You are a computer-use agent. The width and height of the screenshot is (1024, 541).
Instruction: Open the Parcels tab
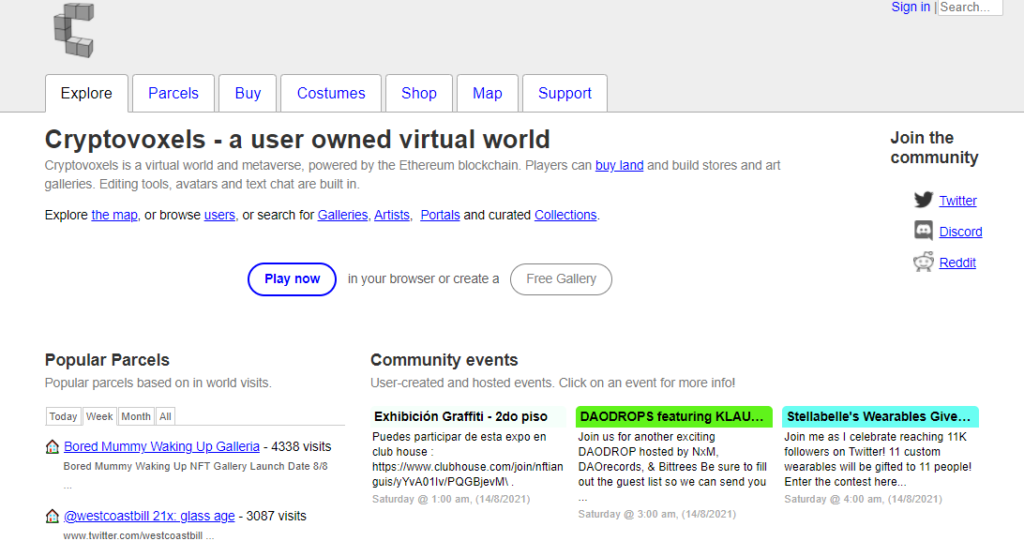173,93
